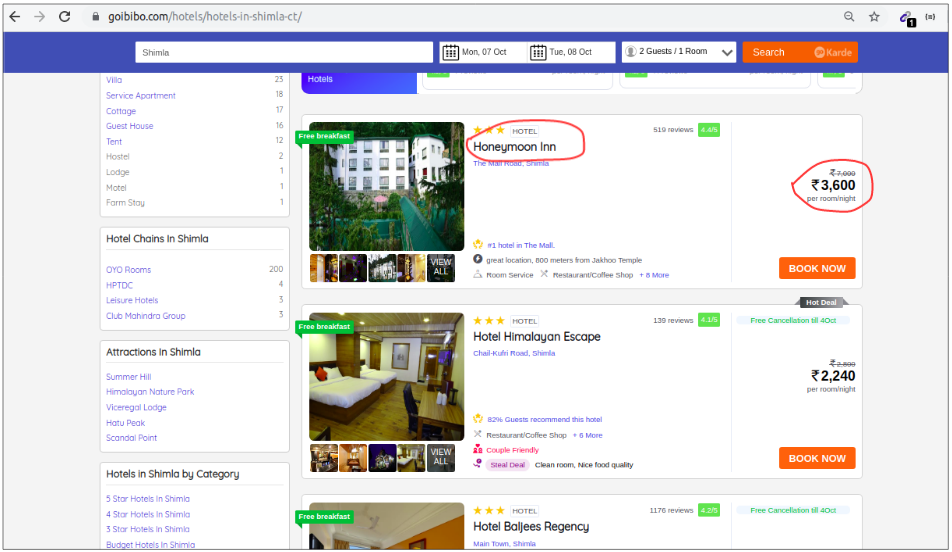
Task: Open Honeymoon Inn main photo
Action: [386, 186]
